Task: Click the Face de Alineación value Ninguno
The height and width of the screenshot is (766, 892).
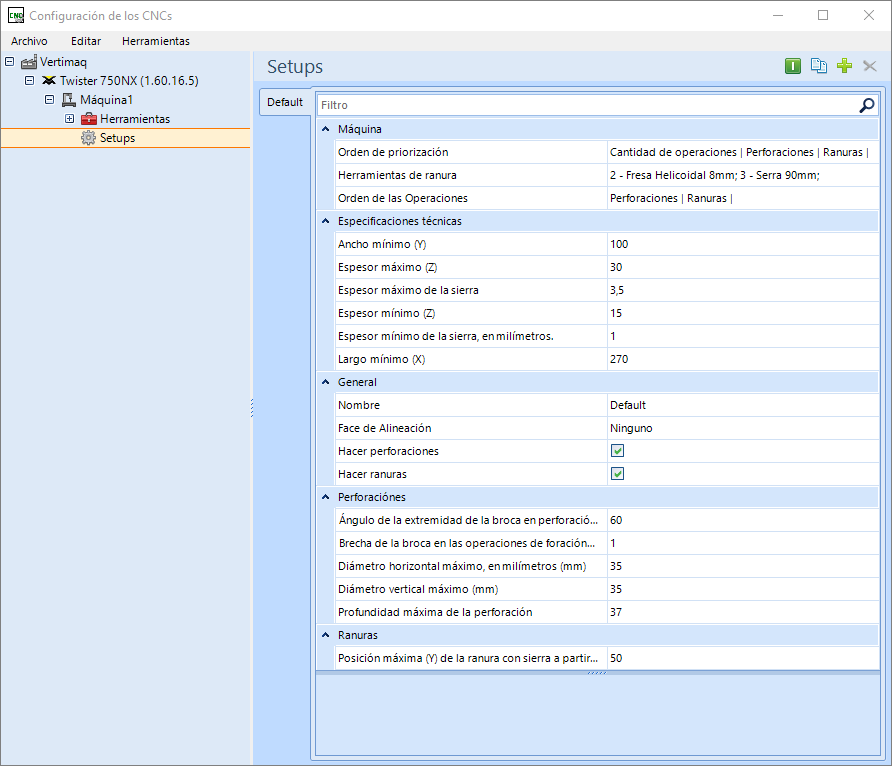Action: point(743,428)
